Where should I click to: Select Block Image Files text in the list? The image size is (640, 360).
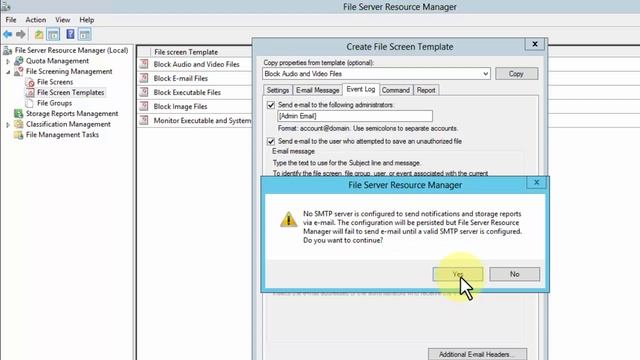tap(180, 107)
